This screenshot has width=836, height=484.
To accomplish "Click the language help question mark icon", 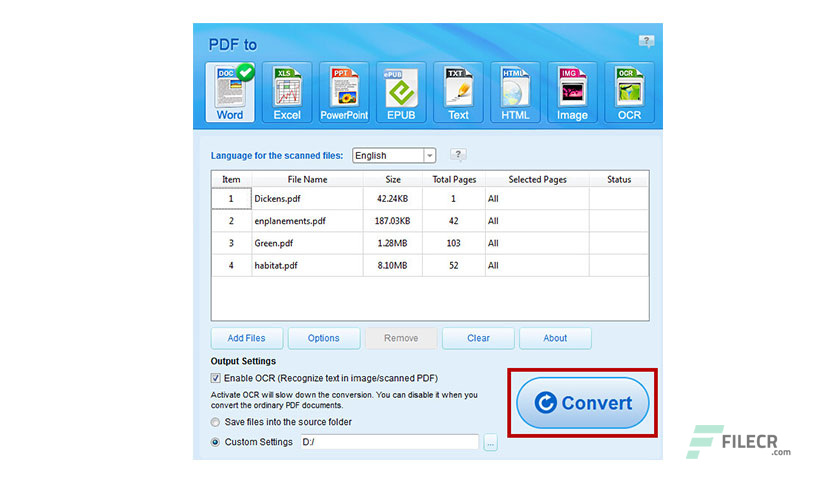I will coord(458,155).
